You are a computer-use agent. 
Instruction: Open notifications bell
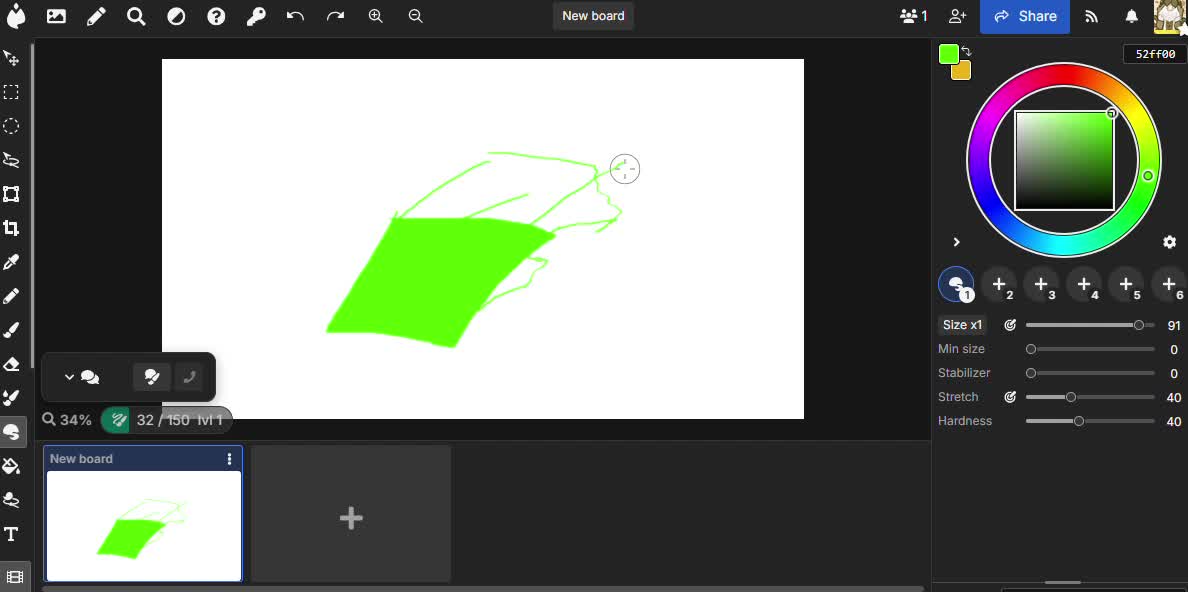pyautogui.click(x=1131, y=16)
